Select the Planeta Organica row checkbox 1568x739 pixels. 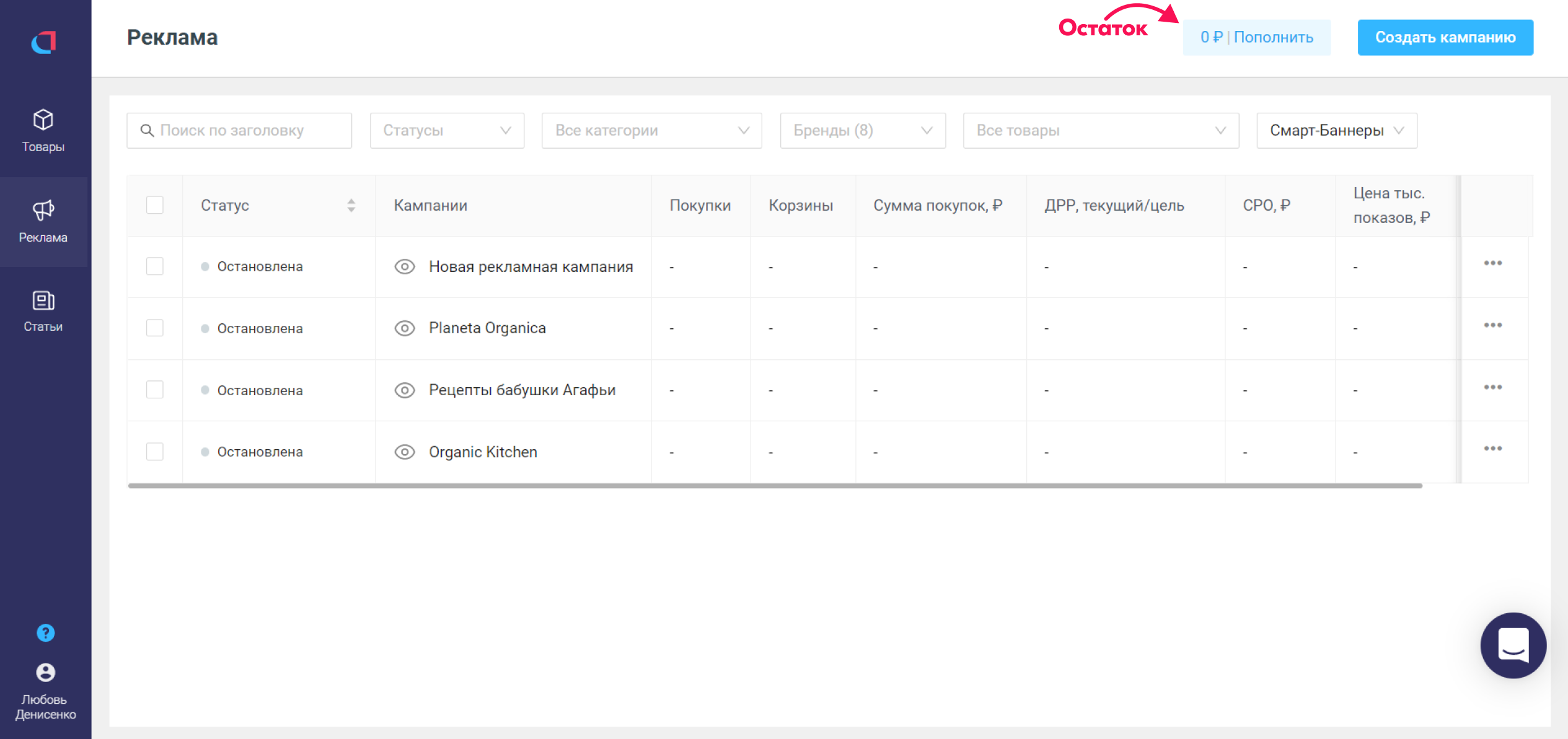[x=155, y=328]
